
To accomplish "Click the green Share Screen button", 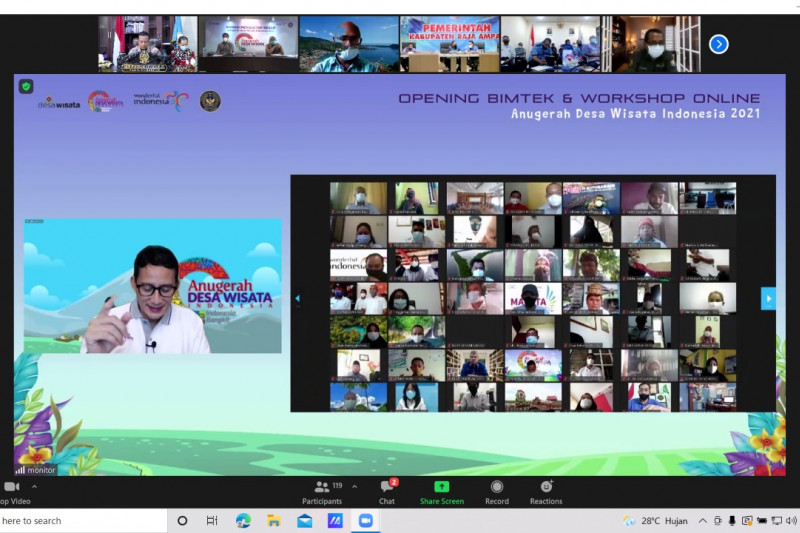I will tap(442, 493).
